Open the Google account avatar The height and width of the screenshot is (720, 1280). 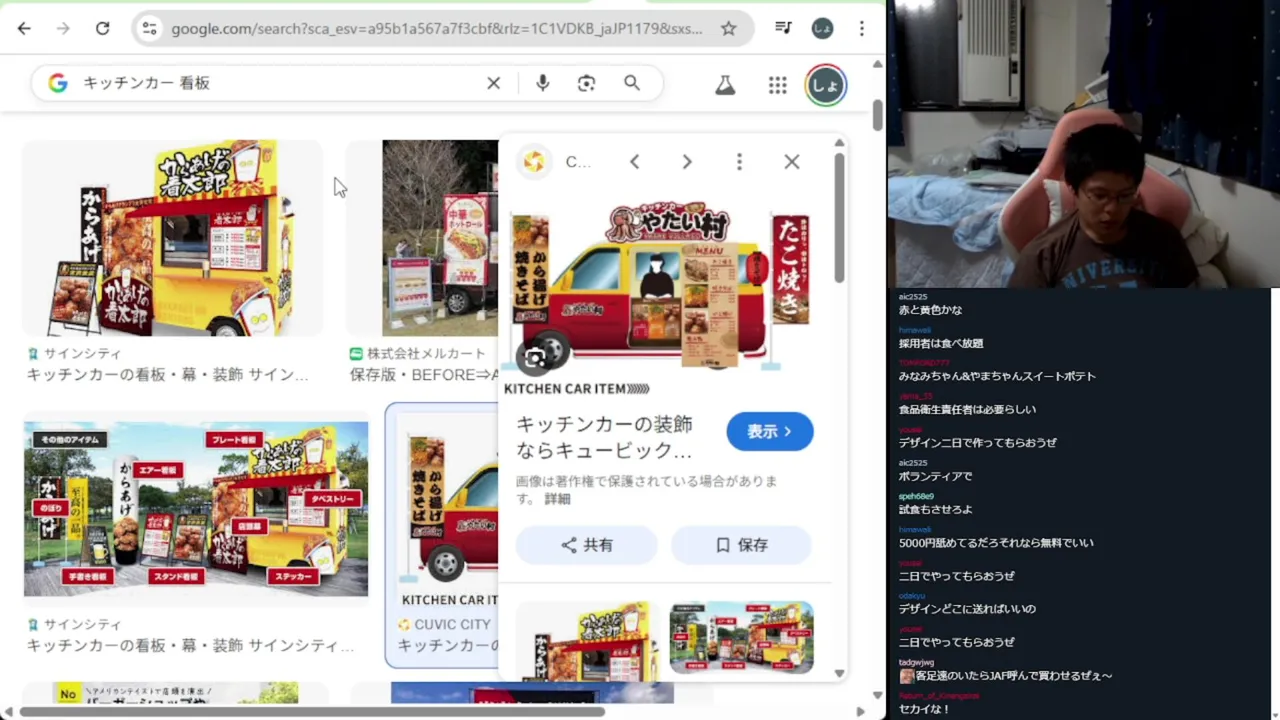tap(826, 86)
